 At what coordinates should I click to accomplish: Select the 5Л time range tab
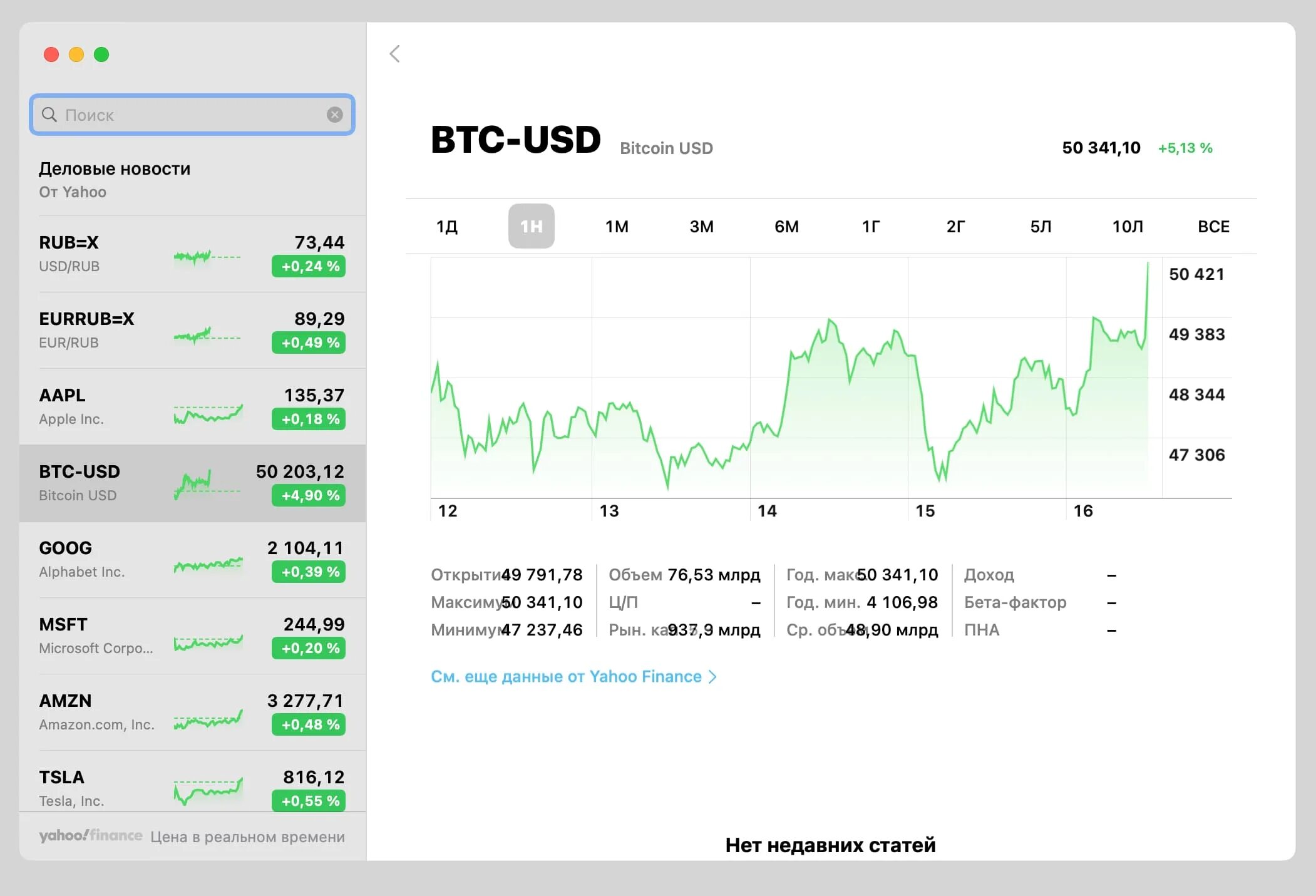pos(1041,227)
